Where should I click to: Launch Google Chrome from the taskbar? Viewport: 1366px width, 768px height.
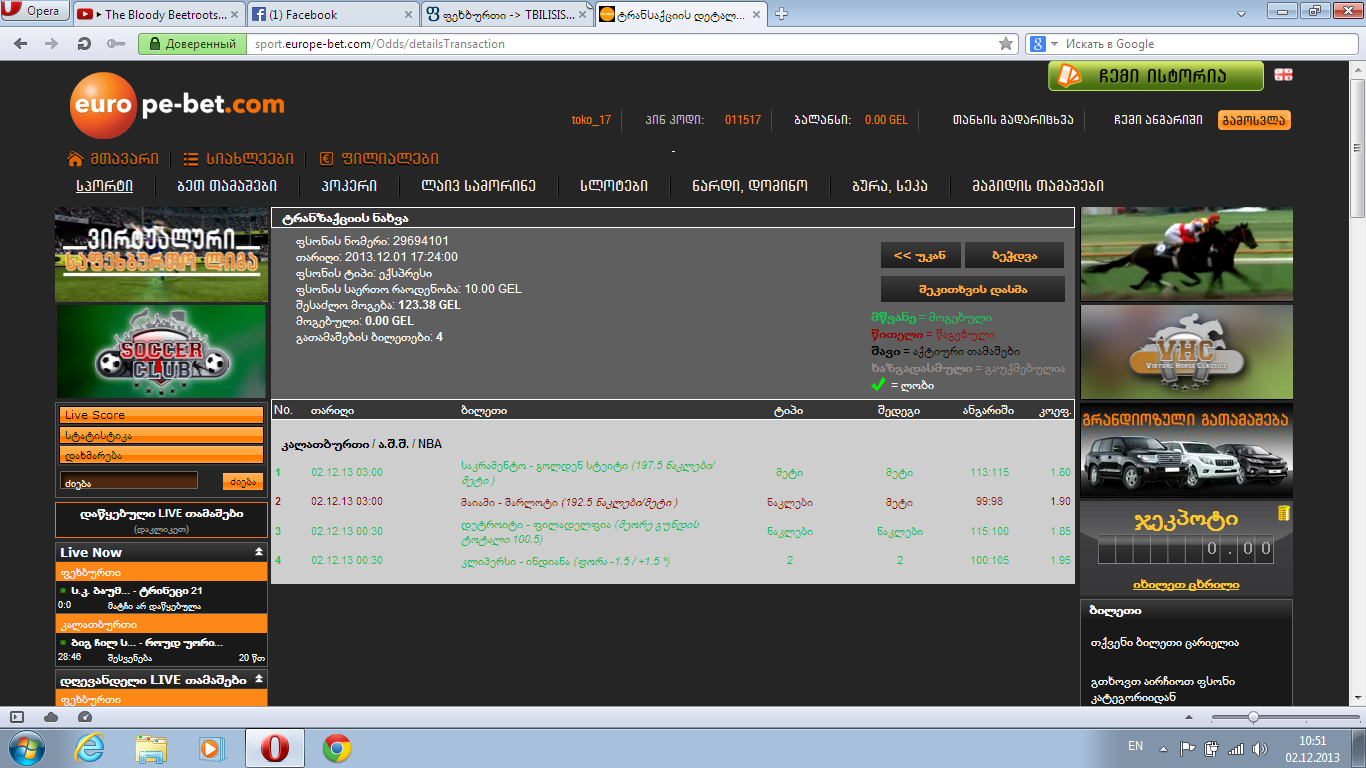click(x=336, y=748)
